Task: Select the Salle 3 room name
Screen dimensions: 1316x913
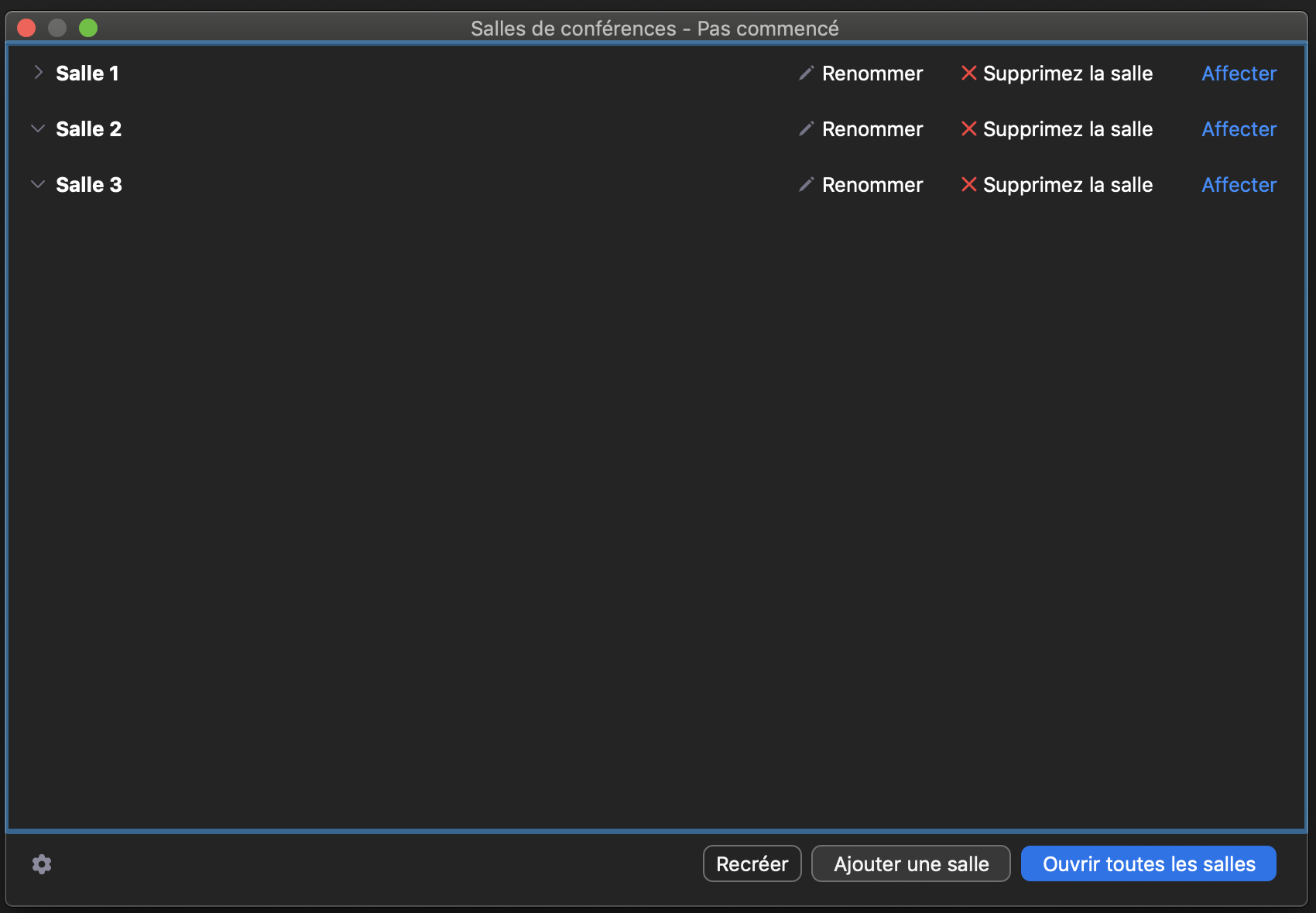Action: (89, 185)
